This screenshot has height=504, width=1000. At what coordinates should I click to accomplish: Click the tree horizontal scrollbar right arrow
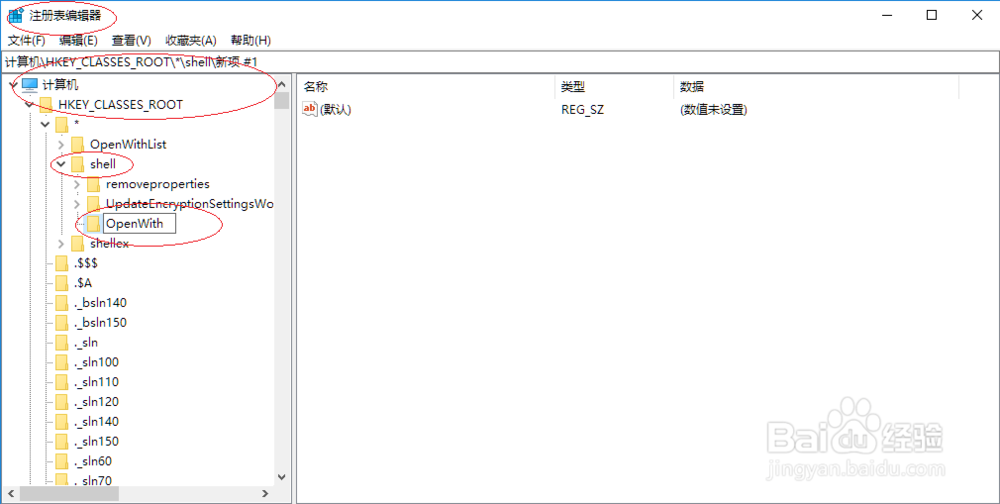tap(265, 494)
